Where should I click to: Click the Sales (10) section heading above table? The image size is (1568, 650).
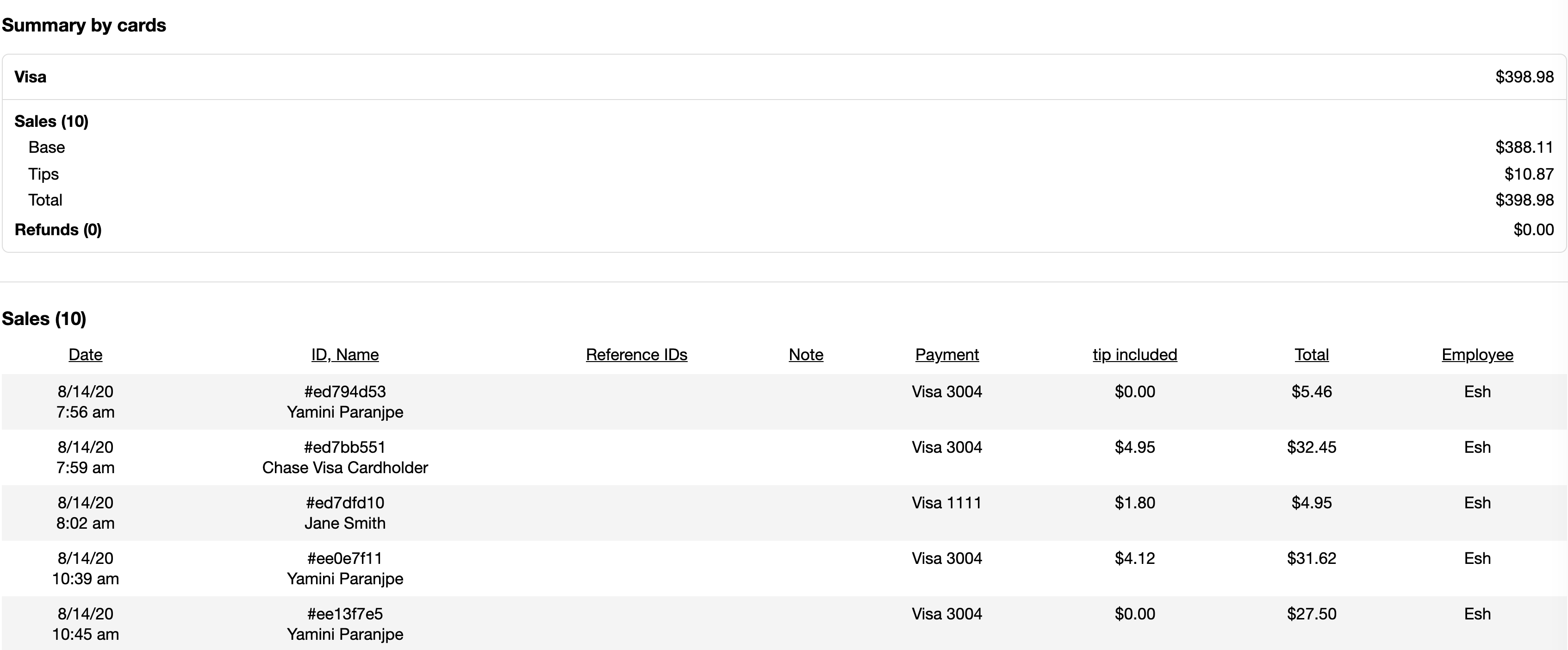(x=44, y=319)
